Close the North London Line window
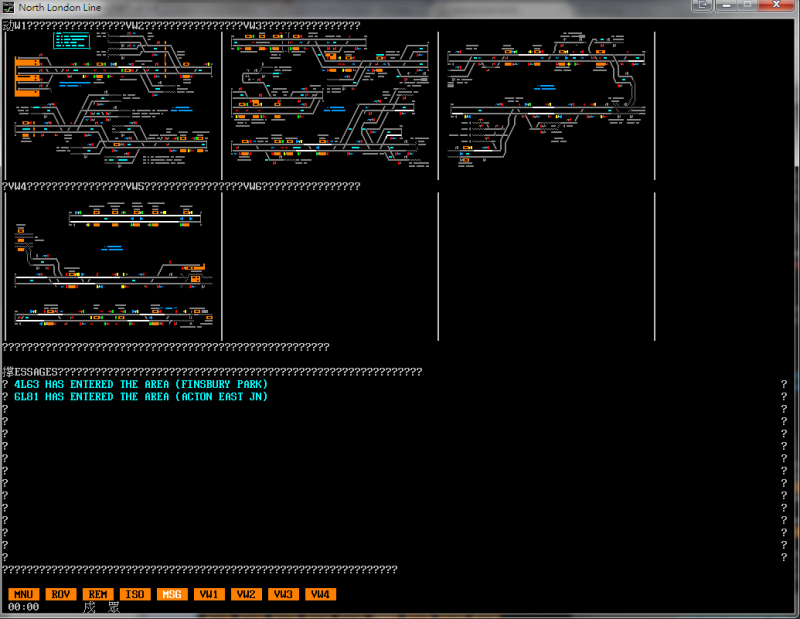The image size is (800, 619). pyautogui.click(x=776, y=5)
